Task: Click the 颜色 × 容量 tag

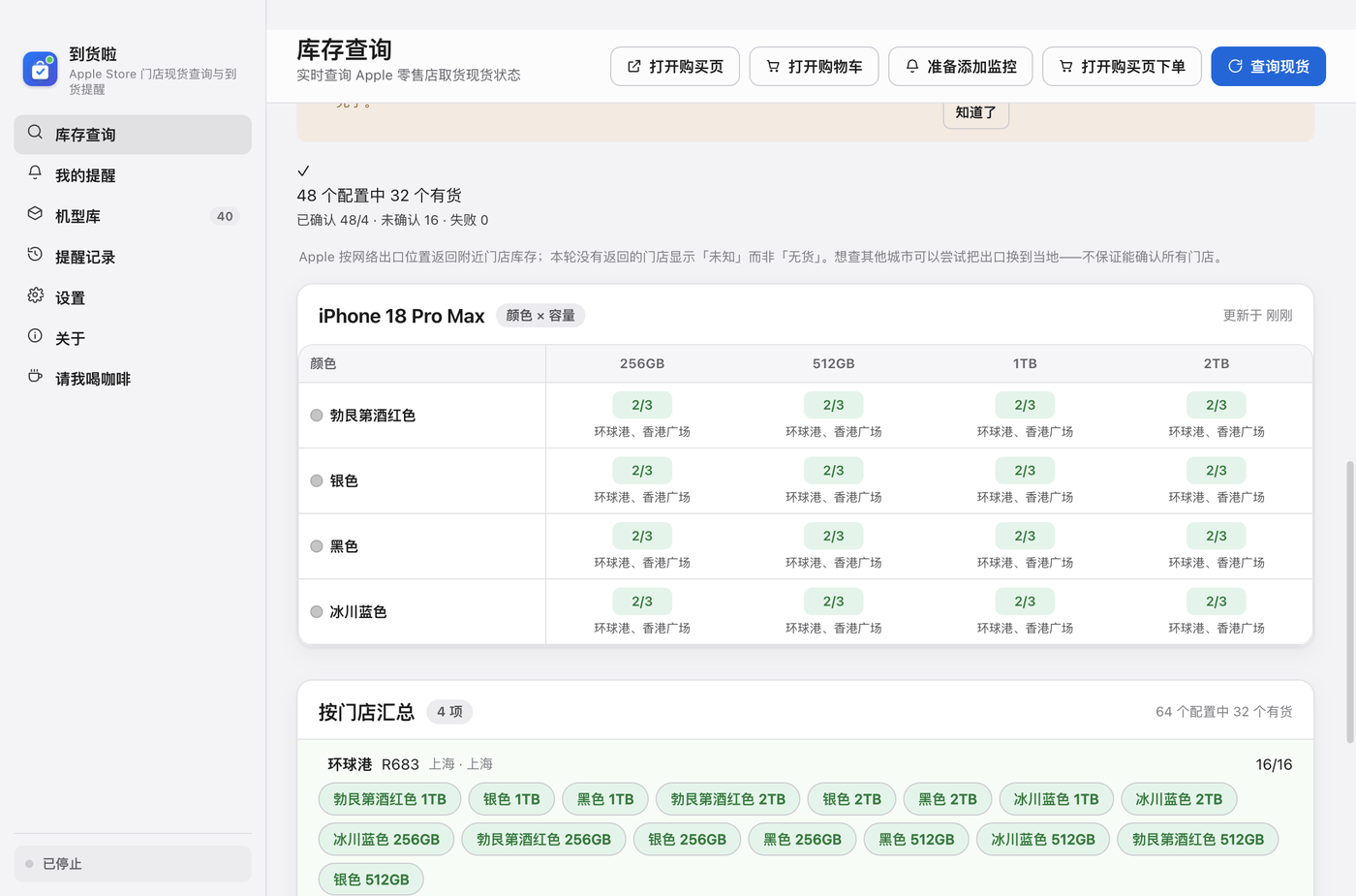Action: pos(540,316)
